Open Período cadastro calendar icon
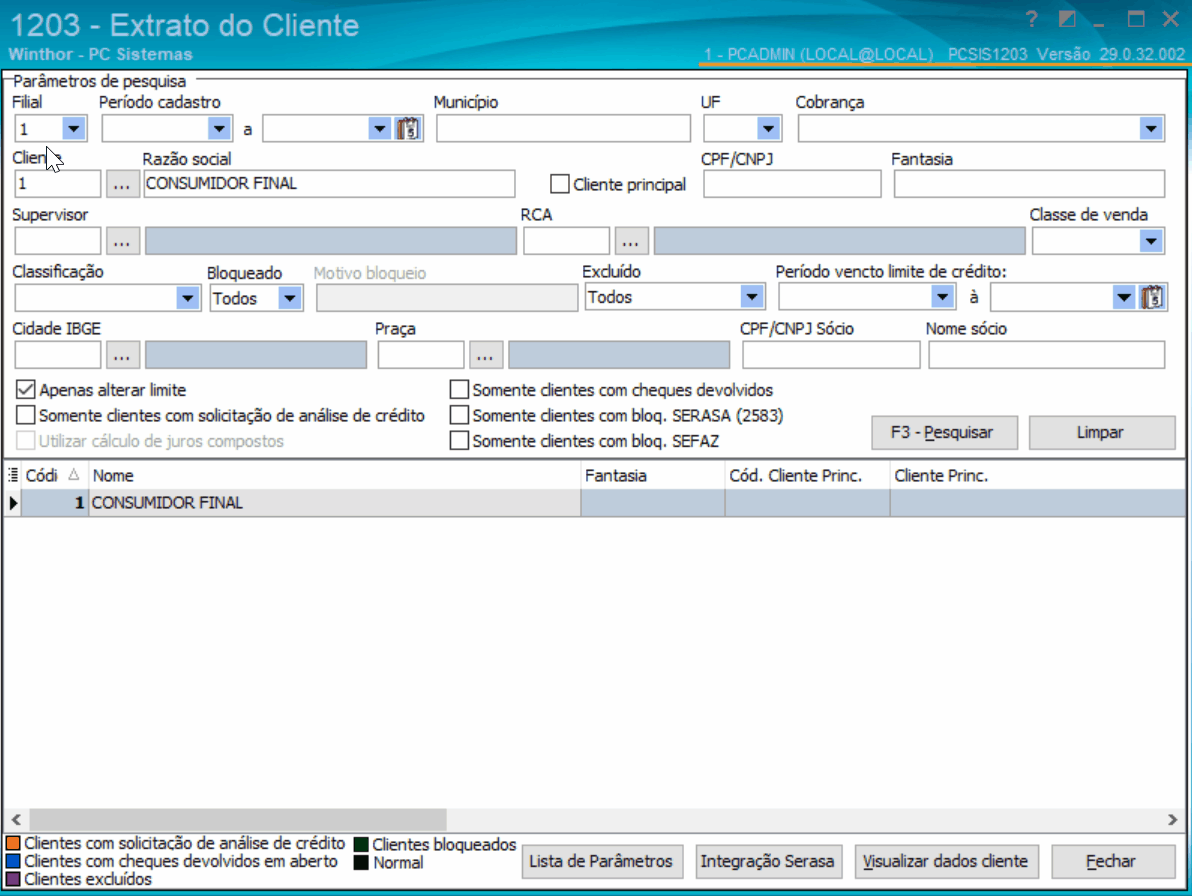Image resolution: width=1192 pixels, height=896 pixels. click(409, 128)
